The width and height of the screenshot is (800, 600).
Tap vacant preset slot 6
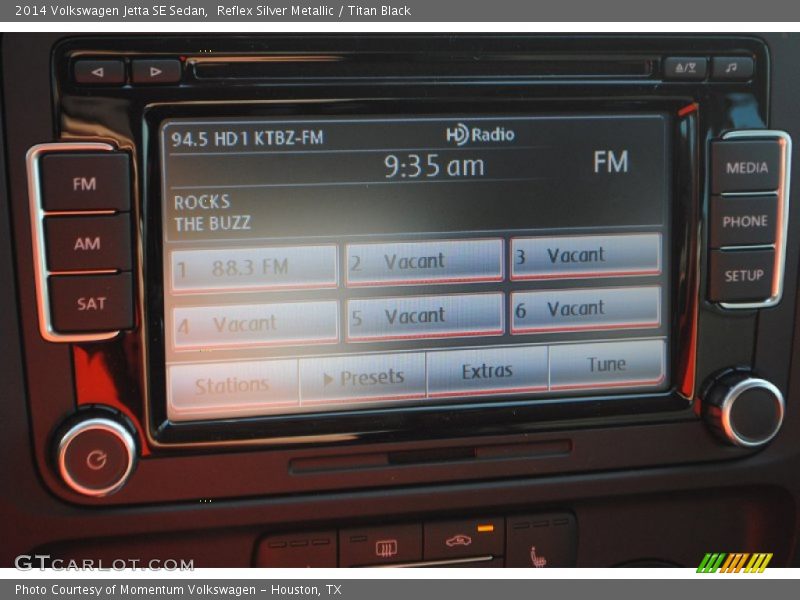tap(586, 309)
